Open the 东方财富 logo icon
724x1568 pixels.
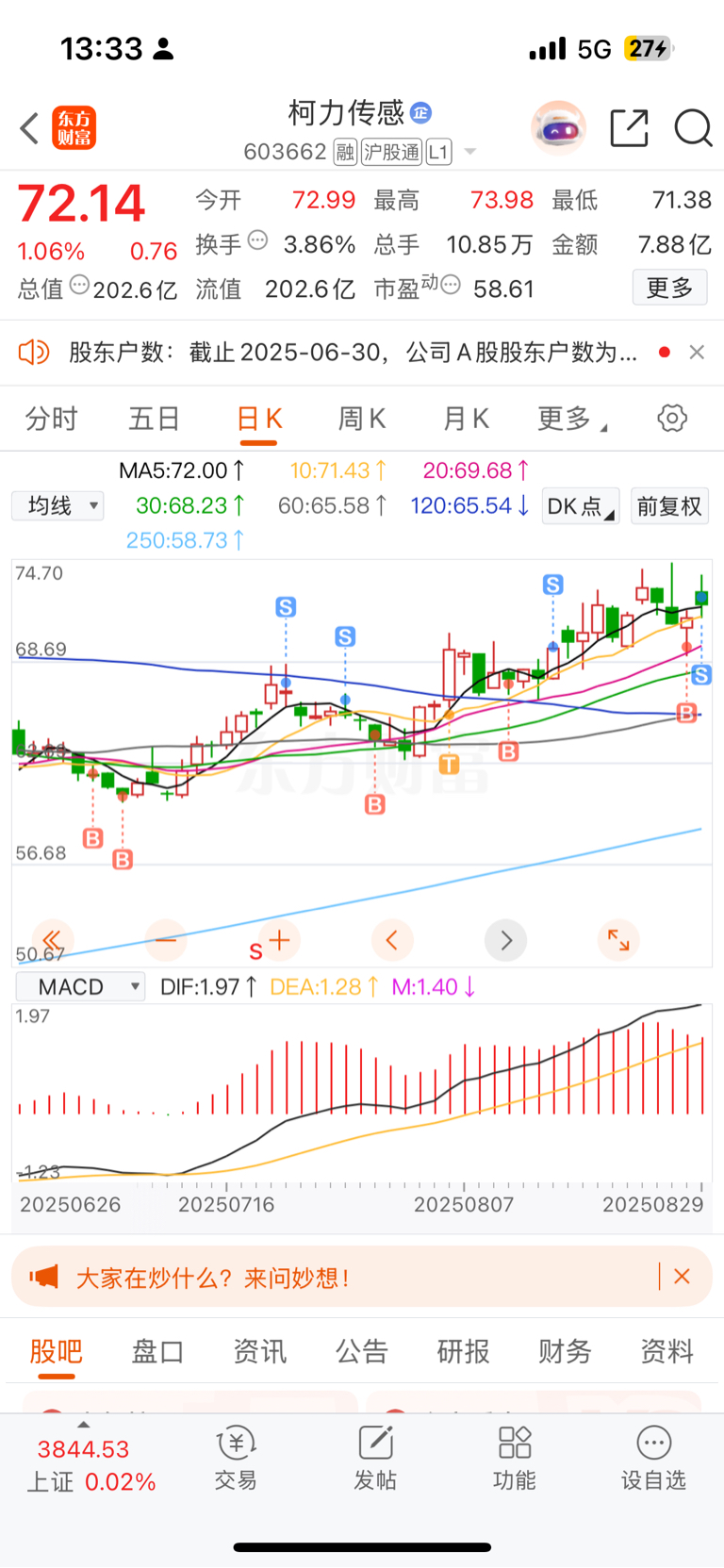(x=74, y=128)
